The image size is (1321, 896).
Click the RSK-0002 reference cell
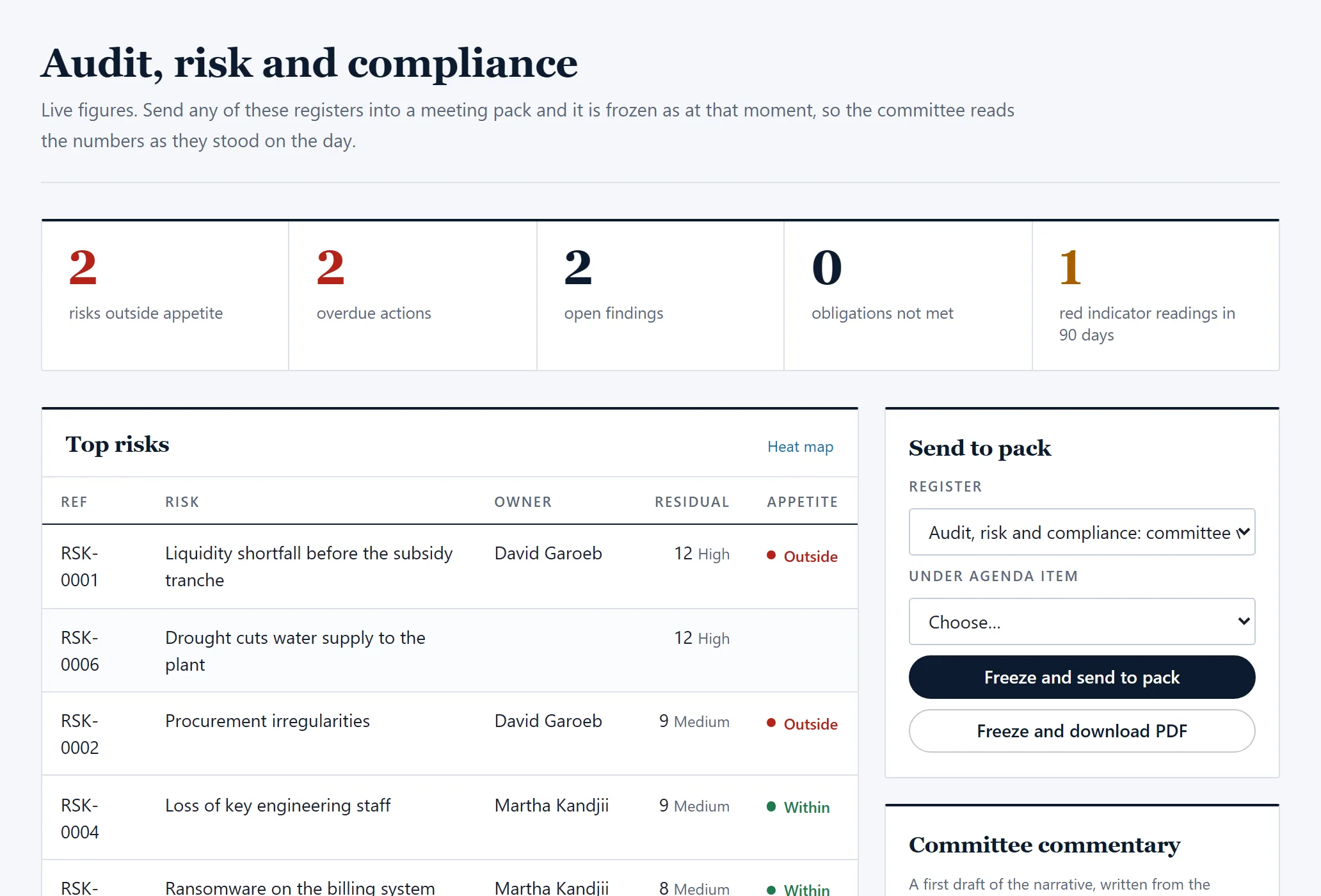tap(80, 734)
